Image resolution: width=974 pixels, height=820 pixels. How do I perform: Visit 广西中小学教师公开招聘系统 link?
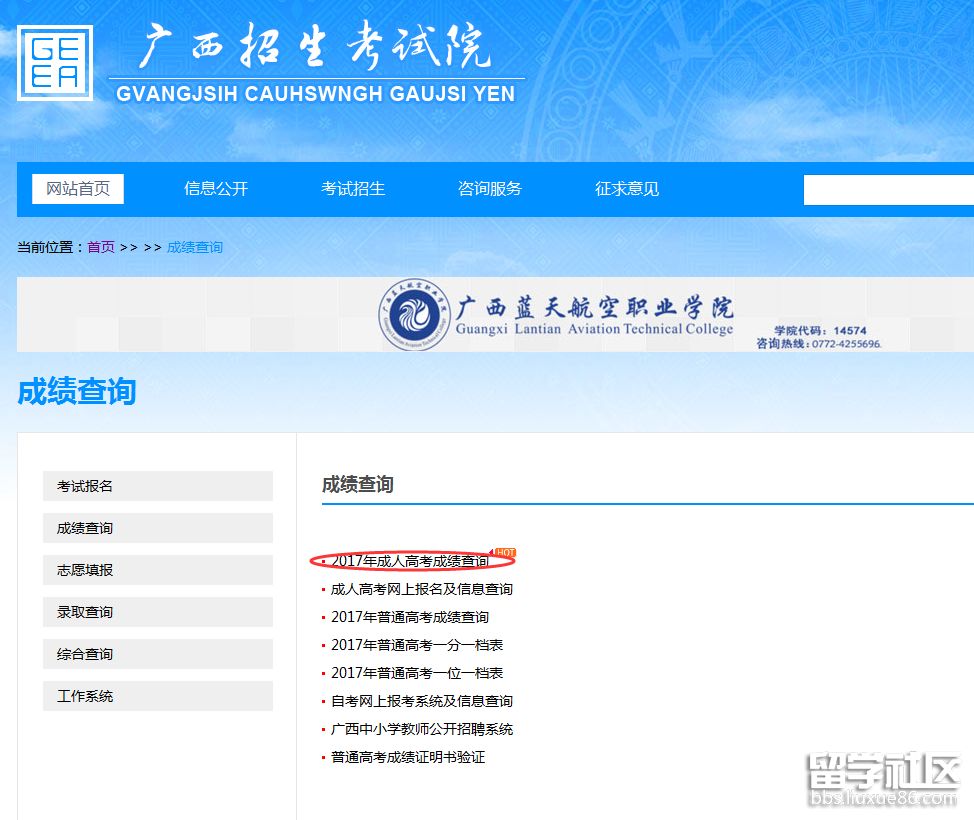pos(422,729)
